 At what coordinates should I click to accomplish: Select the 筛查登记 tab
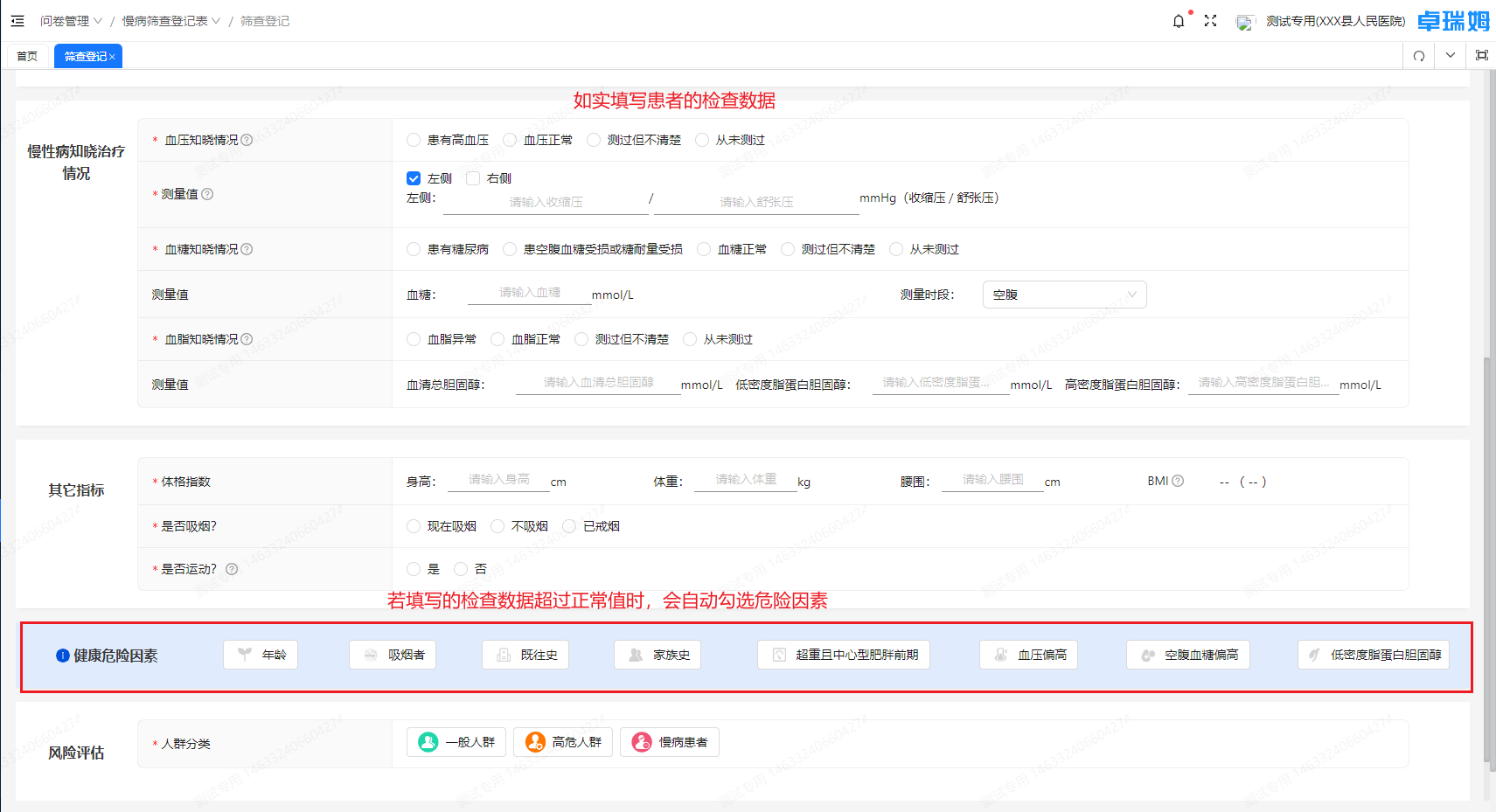[83, 55]
